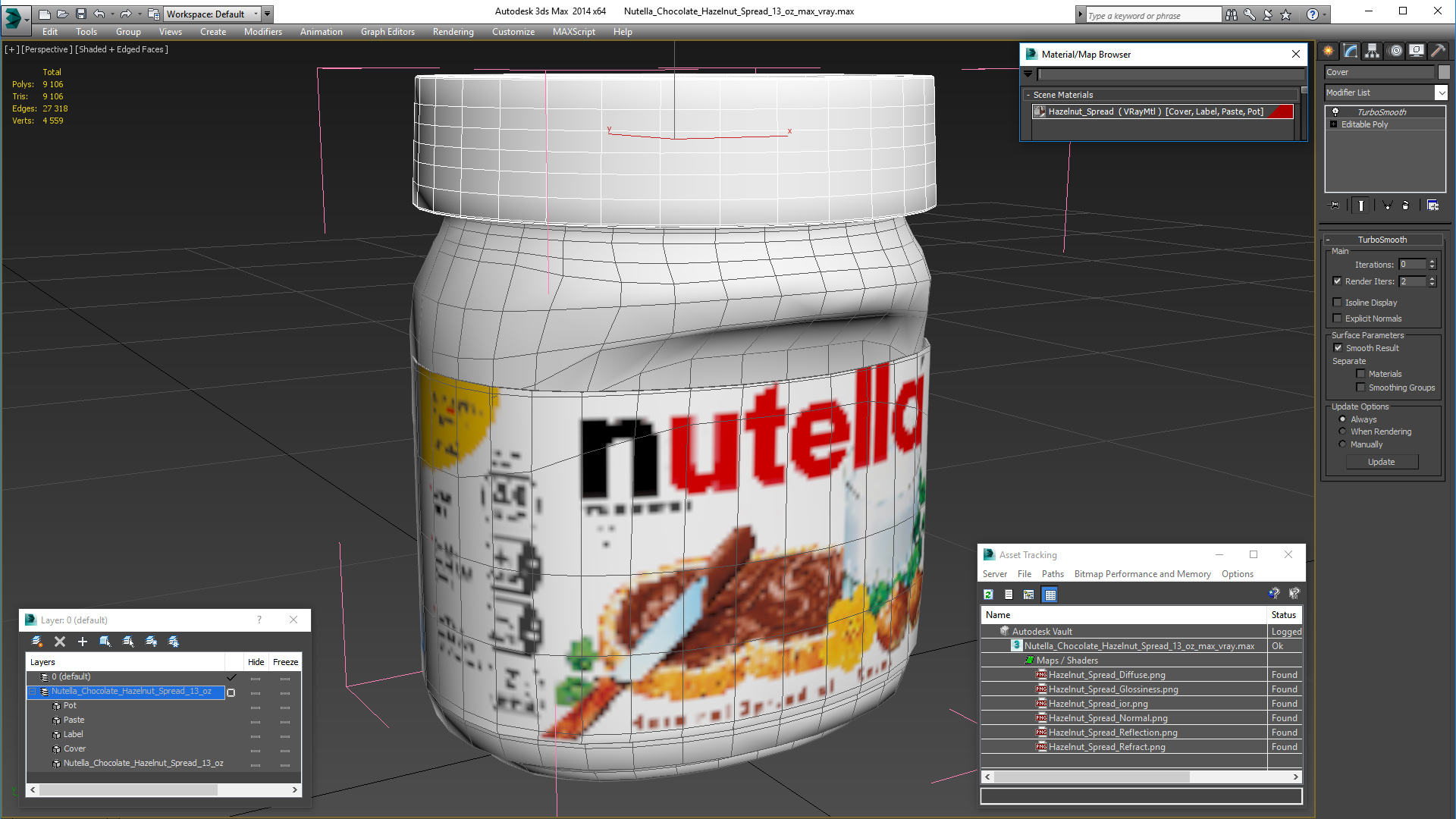The image size is (1456, 819).
Task: Undo last action with the arrow icon
Action: [99, 14]
